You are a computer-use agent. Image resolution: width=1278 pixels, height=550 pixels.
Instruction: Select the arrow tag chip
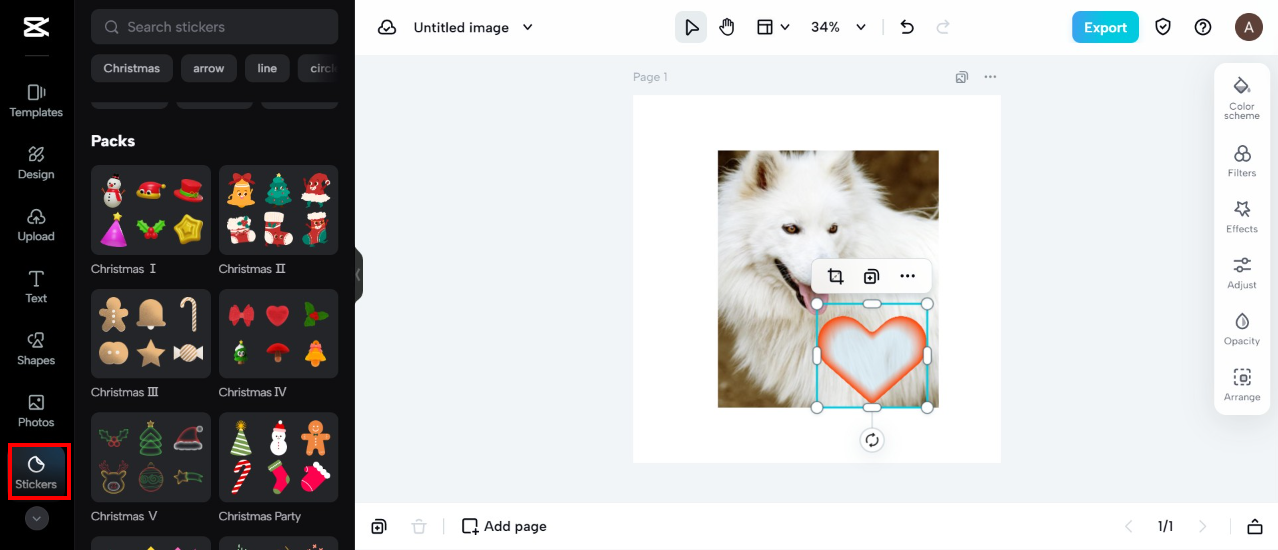(209, 68)
